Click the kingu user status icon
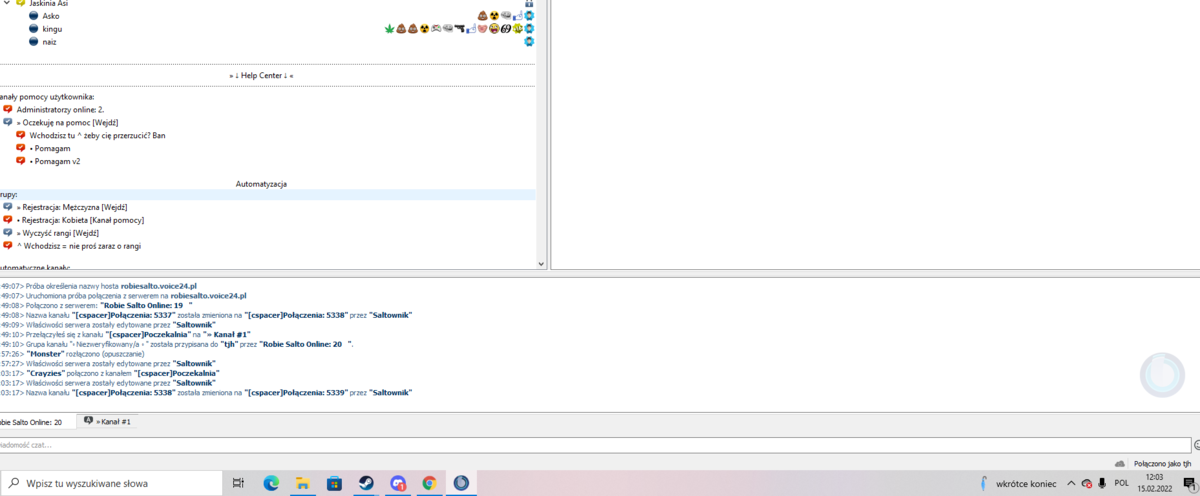Viewport: 1200px width, 496px height. [x=33, y=29]
